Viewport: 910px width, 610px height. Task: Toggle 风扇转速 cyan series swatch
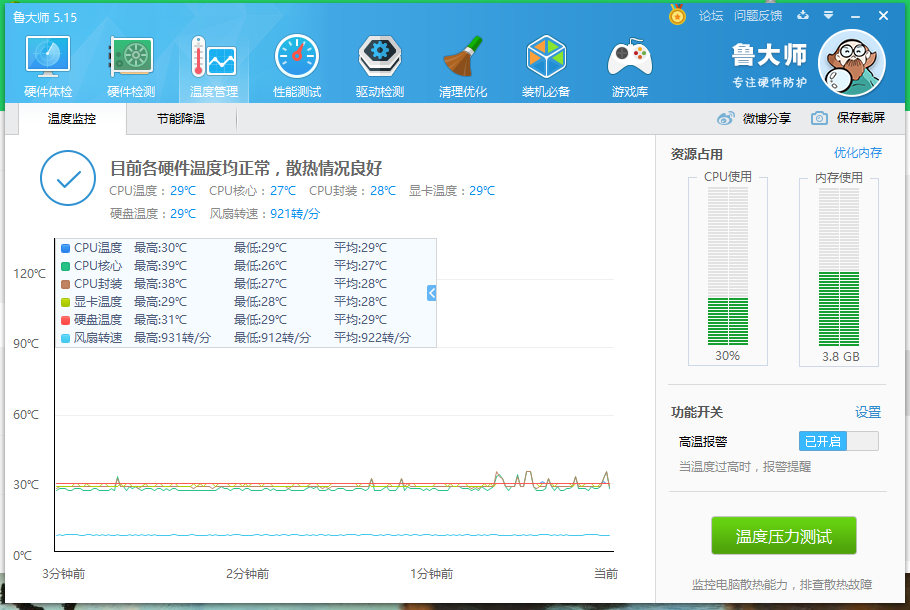tap(66, 338)
